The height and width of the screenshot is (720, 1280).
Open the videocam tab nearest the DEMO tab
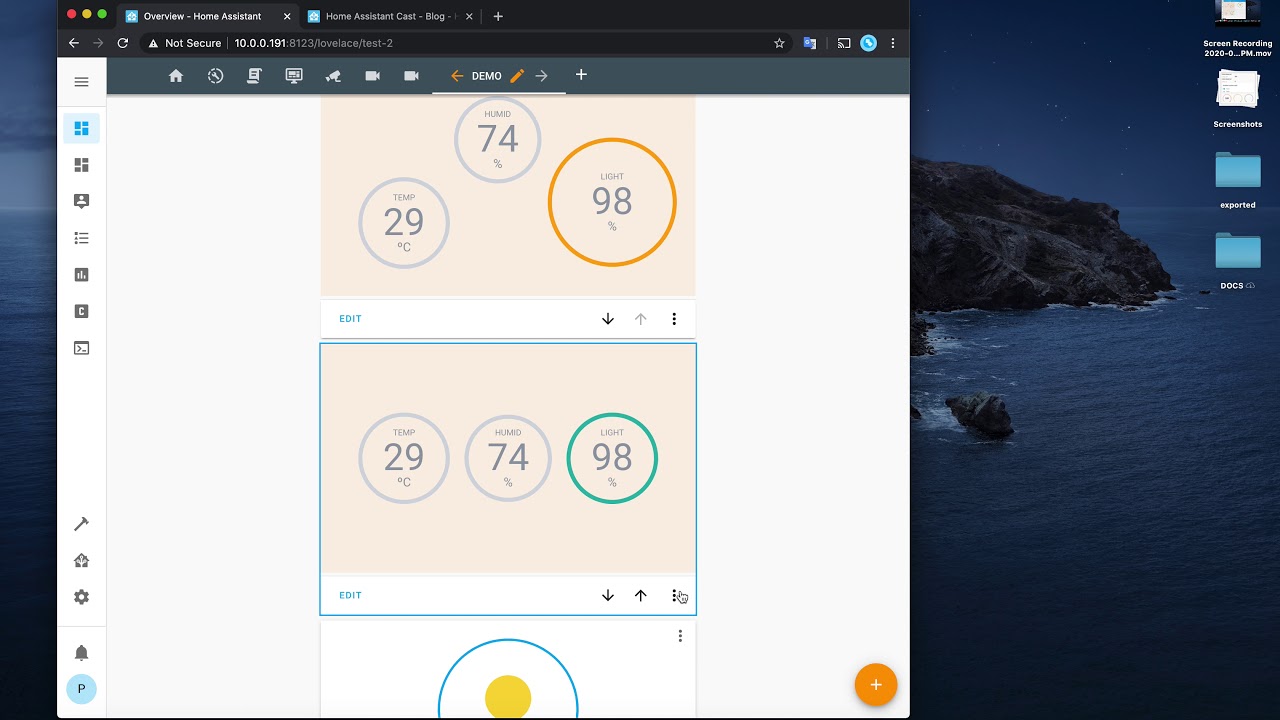[x=411, y=76]
